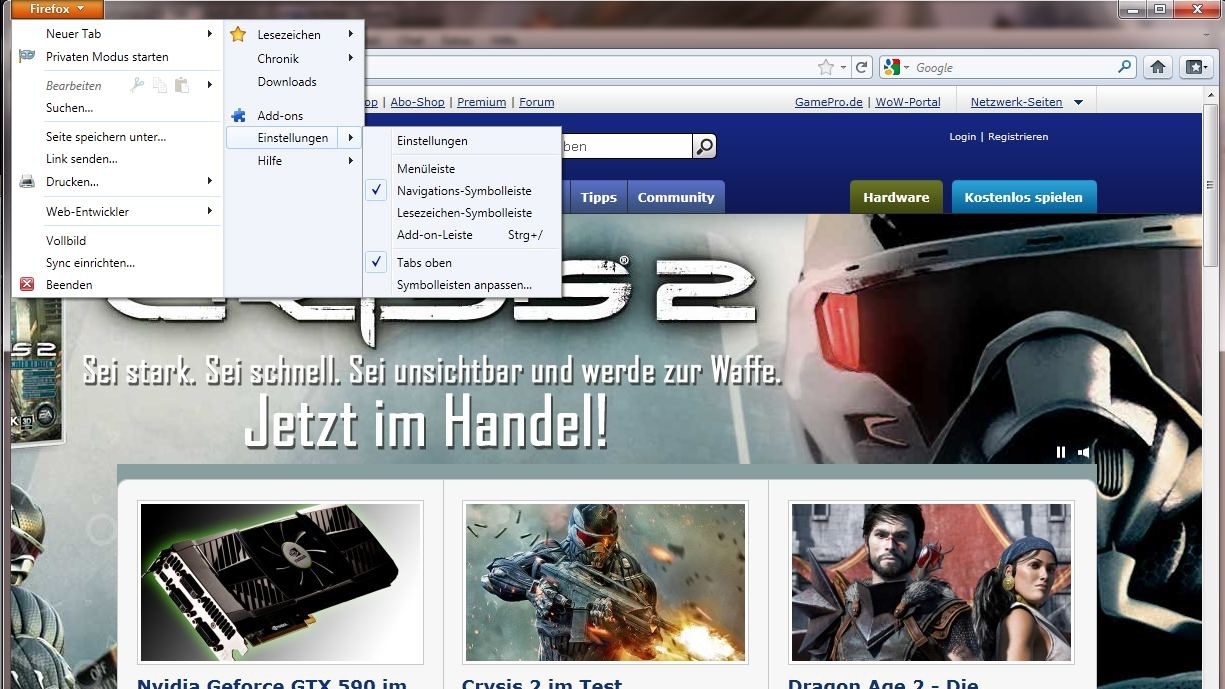Viewport: 1225px width, 689px height.
Task: Click the red X Beenden icon
Action: coord(27,284)
